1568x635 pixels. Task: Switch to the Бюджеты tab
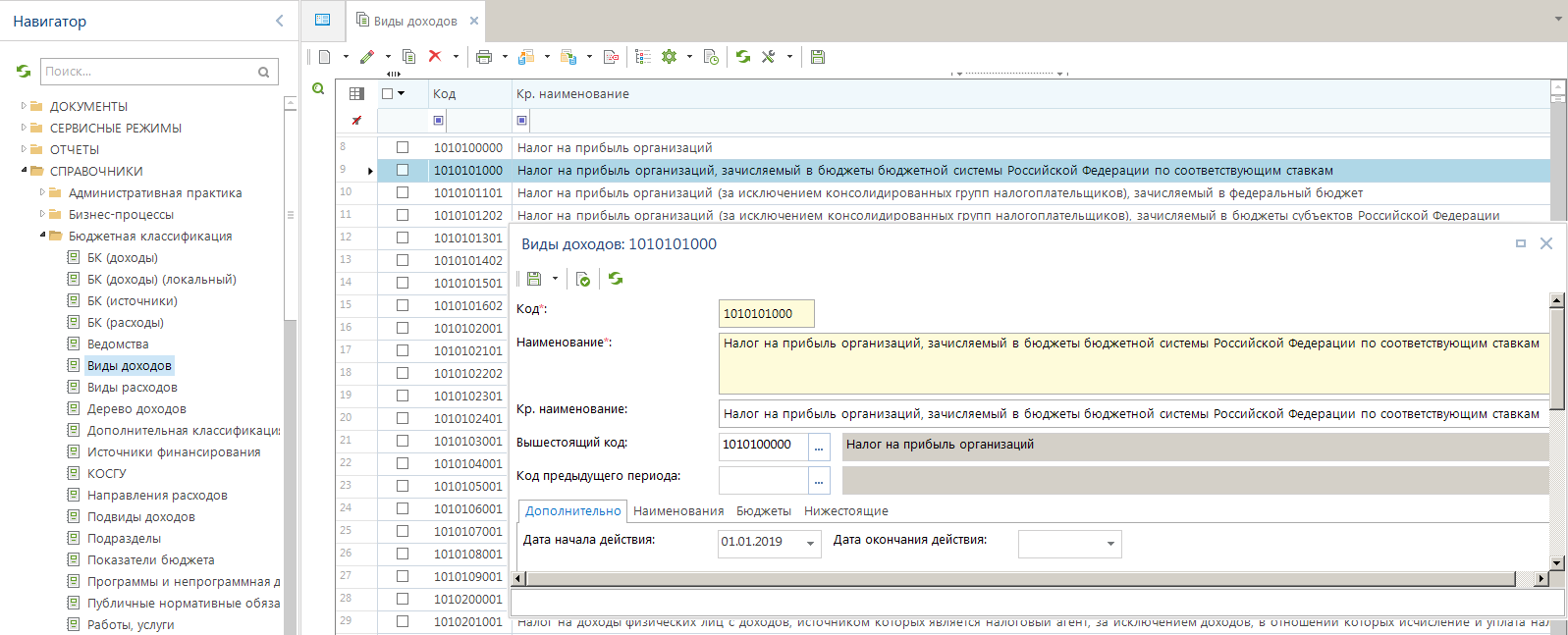coord(764,511)
